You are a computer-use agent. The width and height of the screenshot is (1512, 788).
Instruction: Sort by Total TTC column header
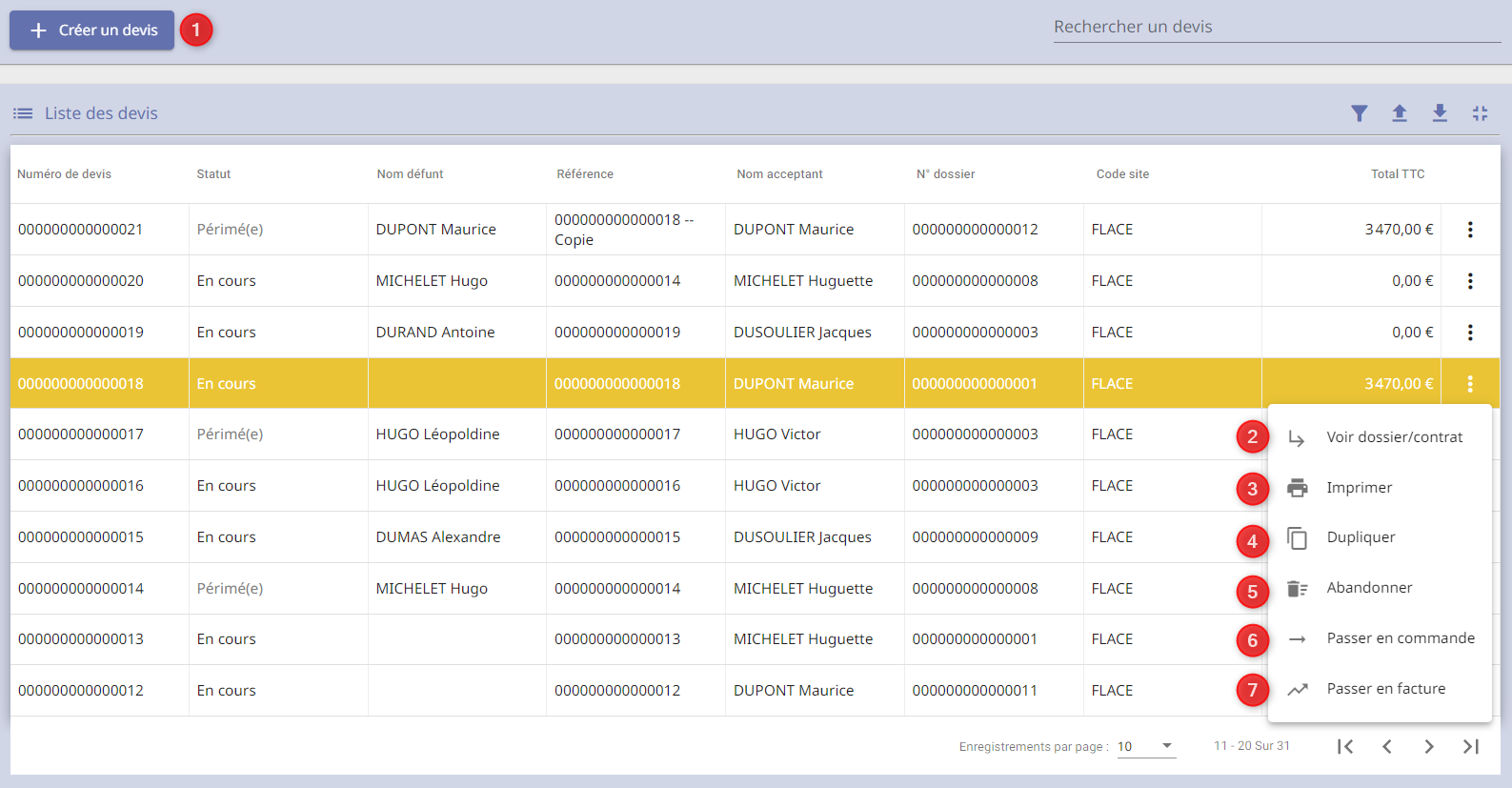tap(1399, 174)
